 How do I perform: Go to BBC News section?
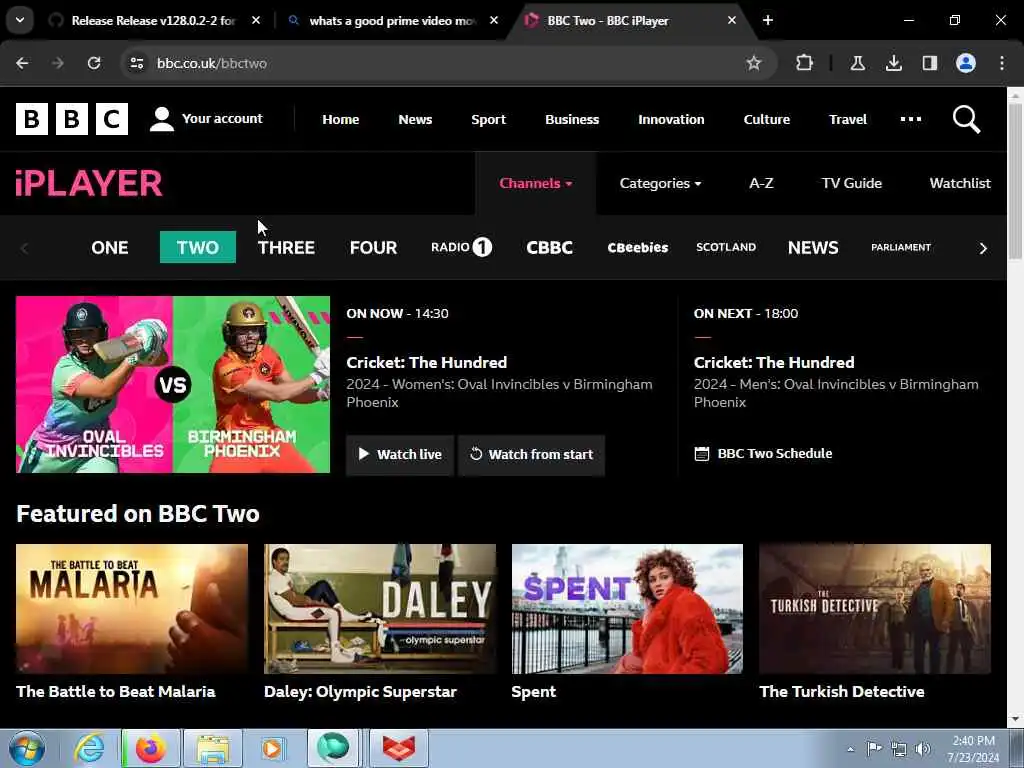pos(415,120)
